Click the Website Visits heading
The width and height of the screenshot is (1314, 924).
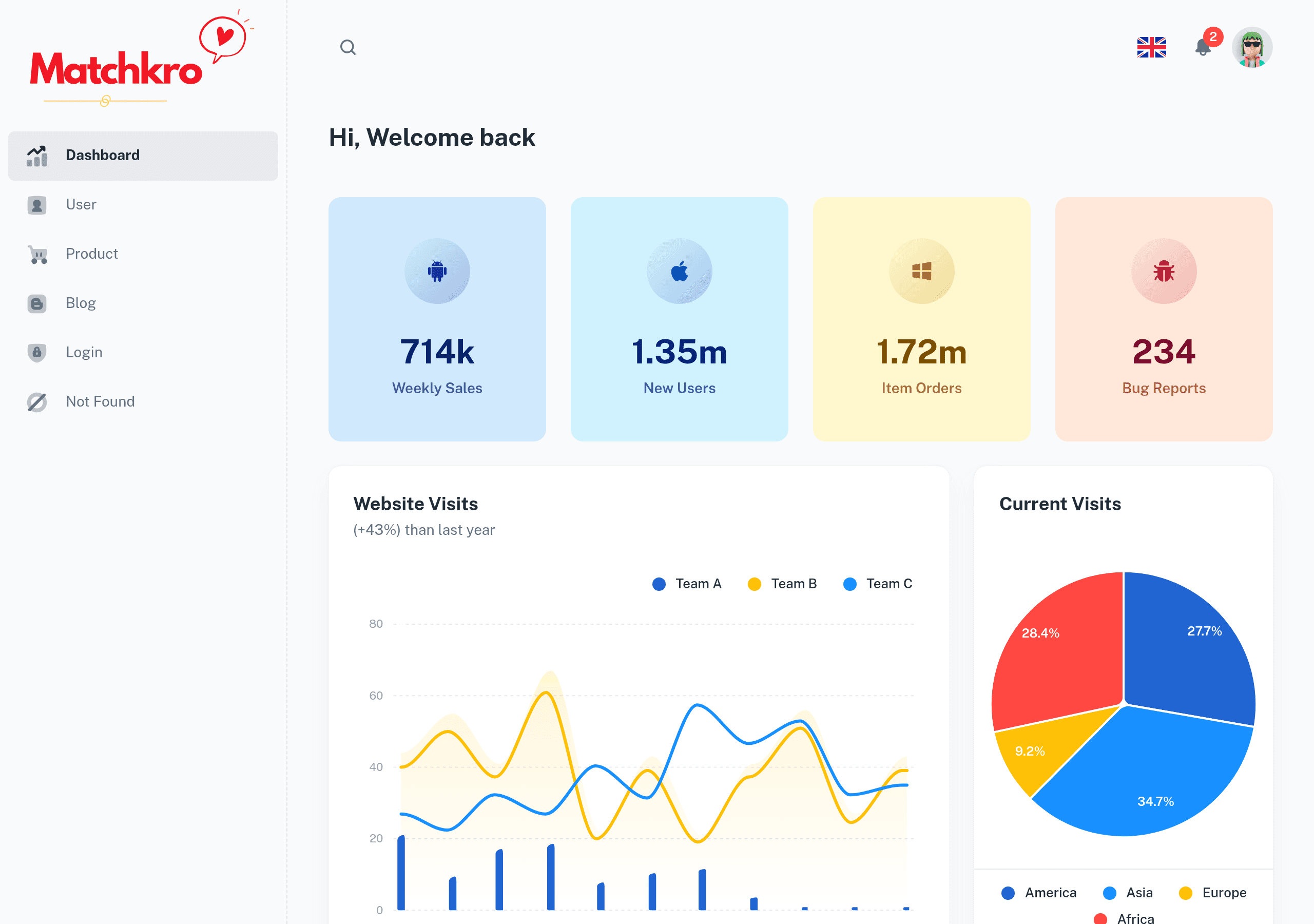pos(415,504)
